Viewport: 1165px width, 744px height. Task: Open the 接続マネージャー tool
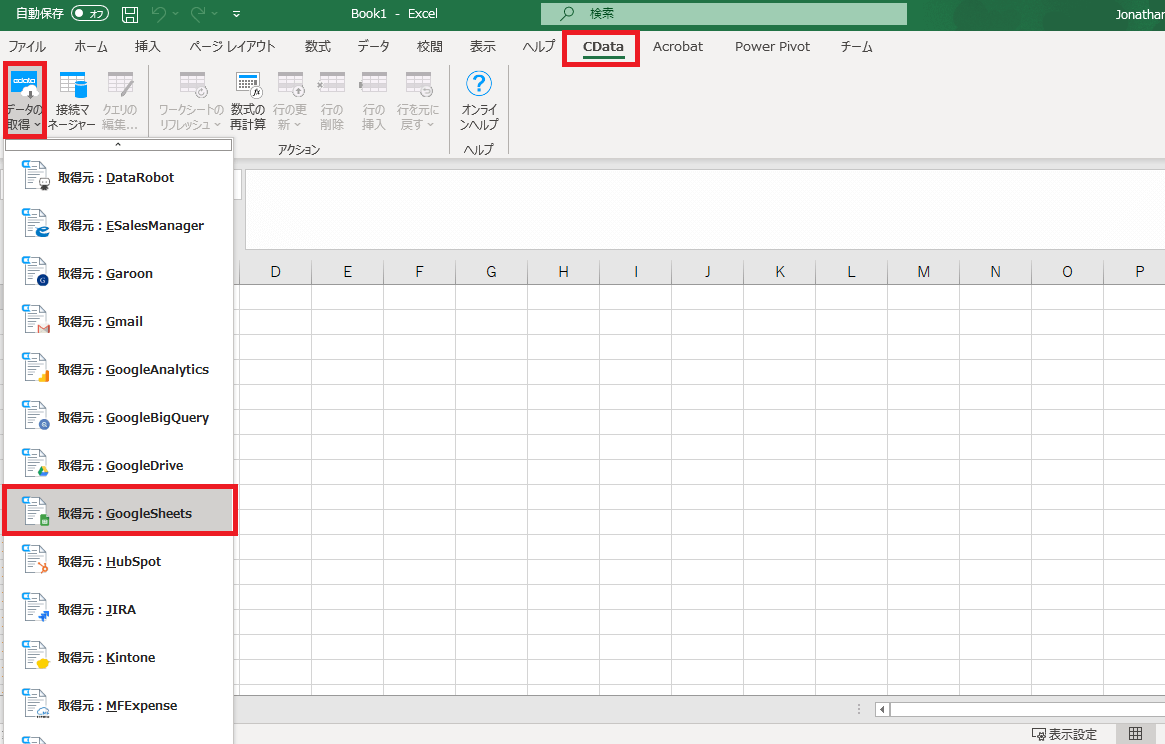72,100
